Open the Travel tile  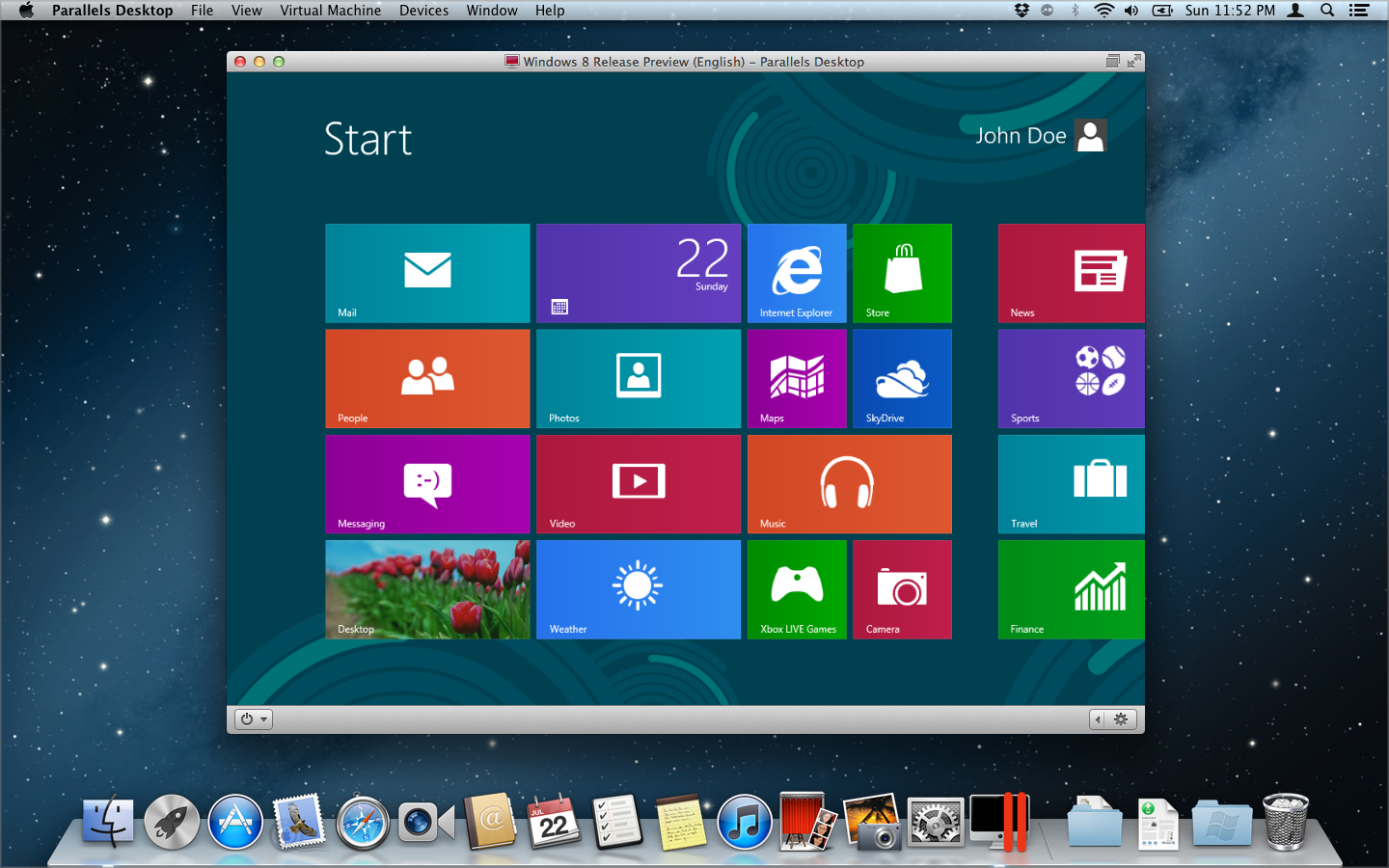pos(1072,484)
